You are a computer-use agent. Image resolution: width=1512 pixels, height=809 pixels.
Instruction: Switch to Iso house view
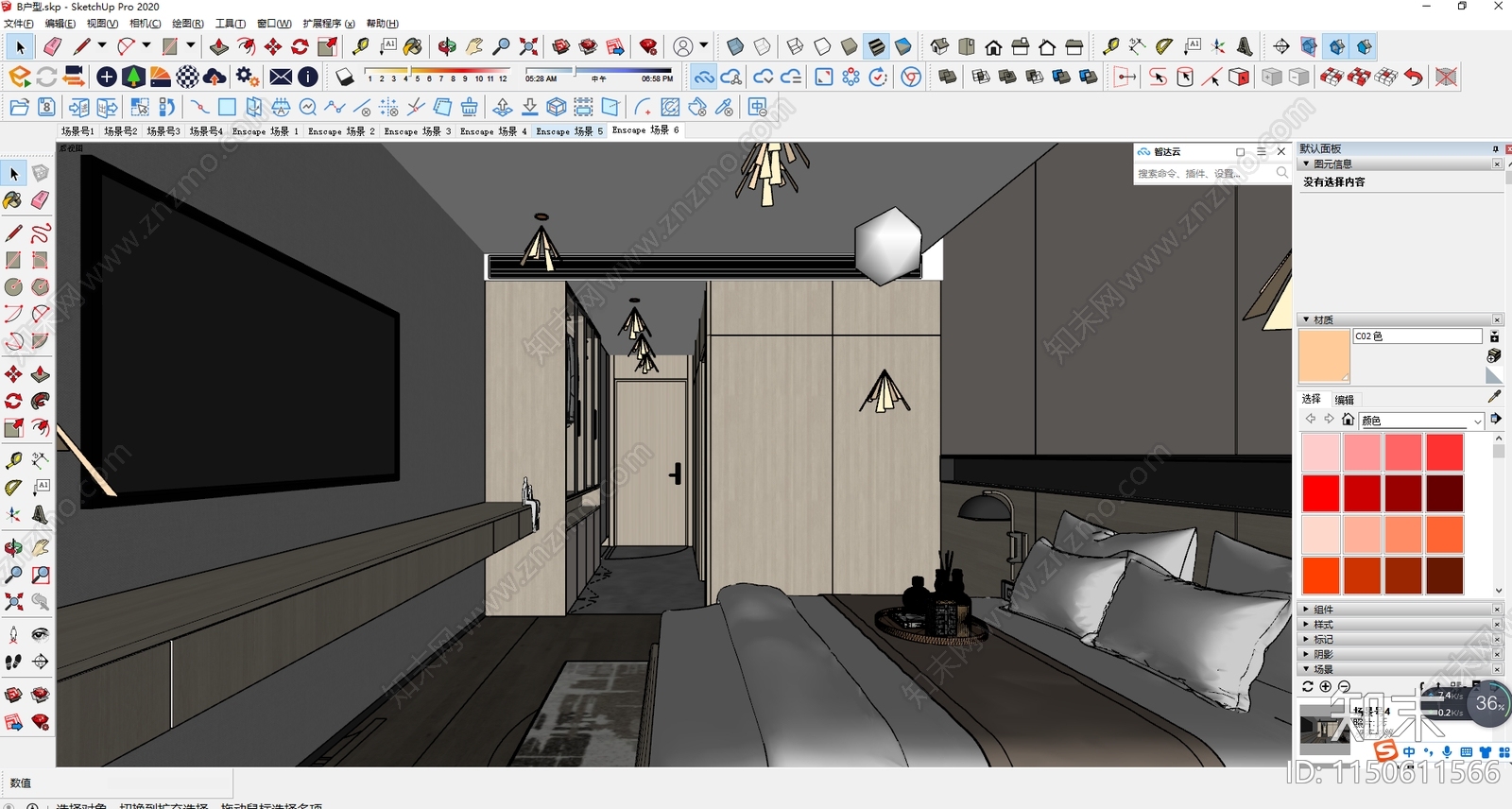(x=939, y=46)
